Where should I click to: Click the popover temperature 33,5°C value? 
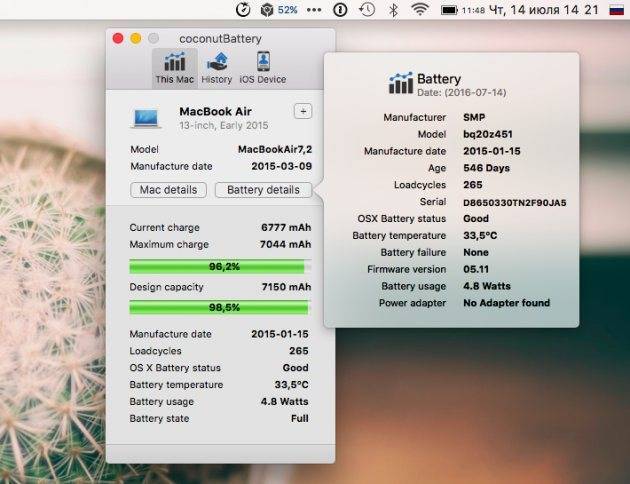(480, 235)
